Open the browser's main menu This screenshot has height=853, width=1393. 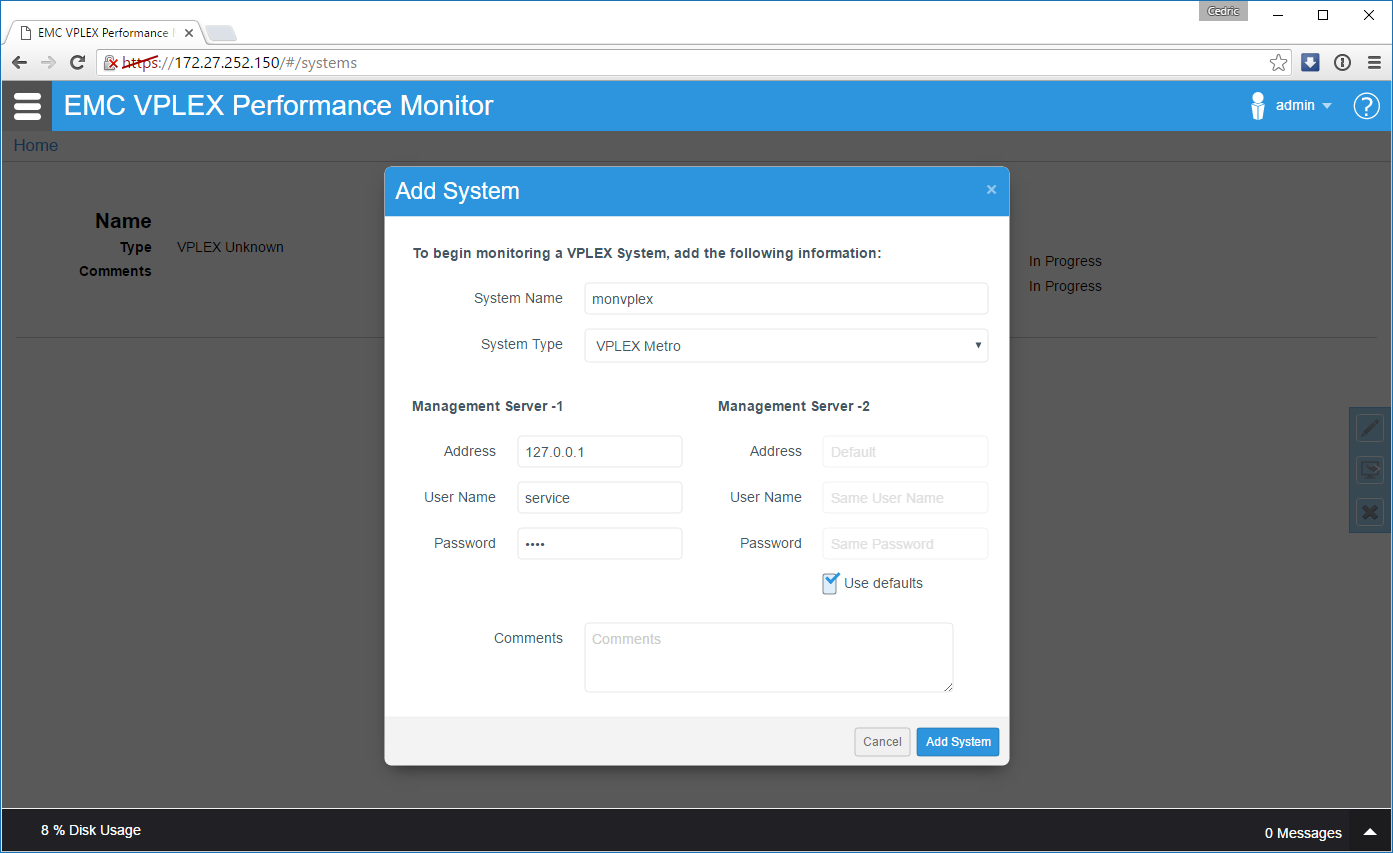click(1374, 63)
